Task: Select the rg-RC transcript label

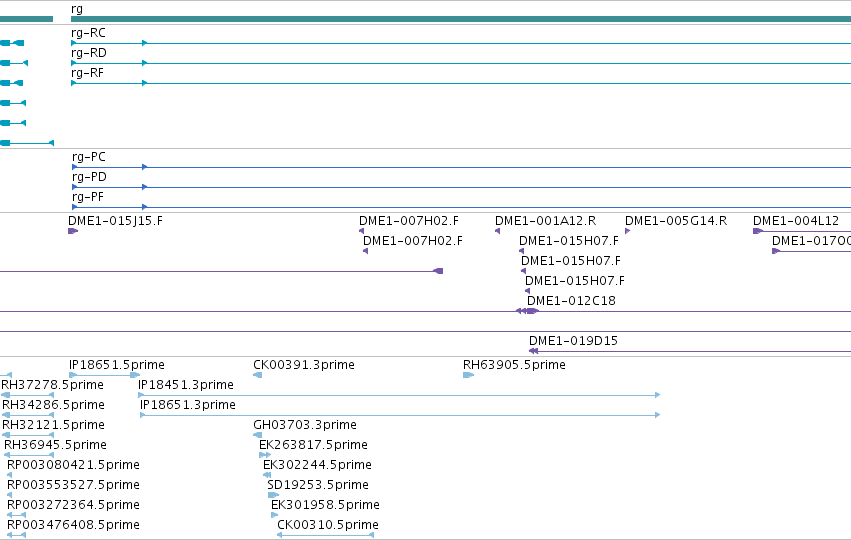Action: click(x=88, y=33)
